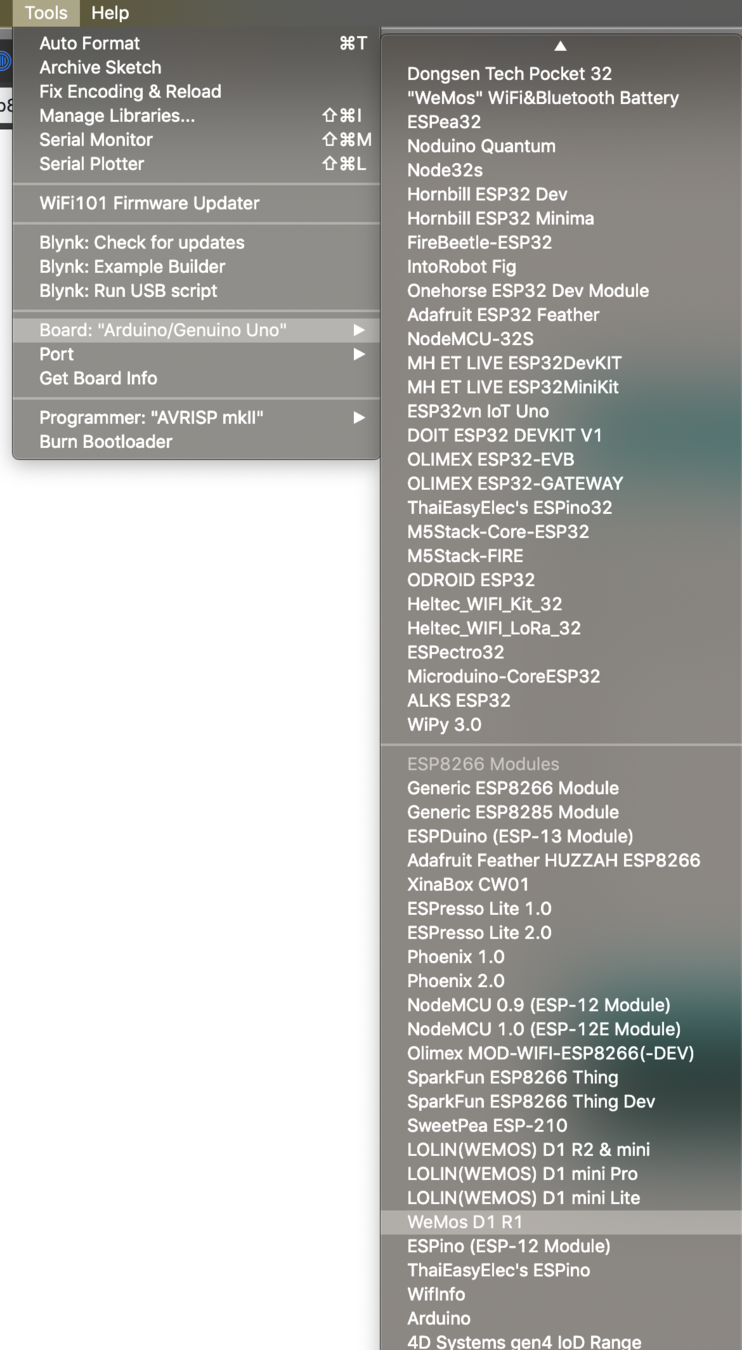The height and width of the screenshot is (1350, 742).
Task: Select ThaiEasyElec's ESPino32
Action: [x=561, y=507]
